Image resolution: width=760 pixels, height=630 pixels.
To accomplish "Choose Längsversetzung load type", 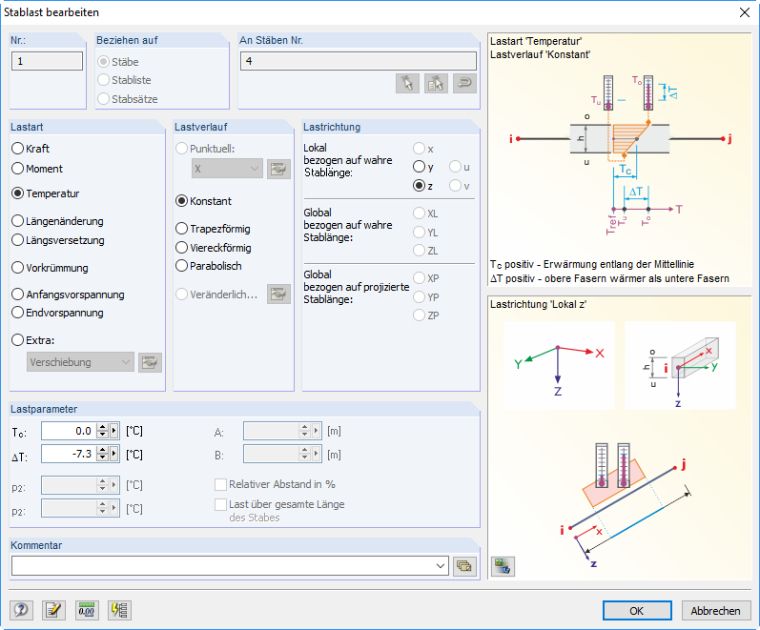I will pyautogui.click(x=58, y=240).
